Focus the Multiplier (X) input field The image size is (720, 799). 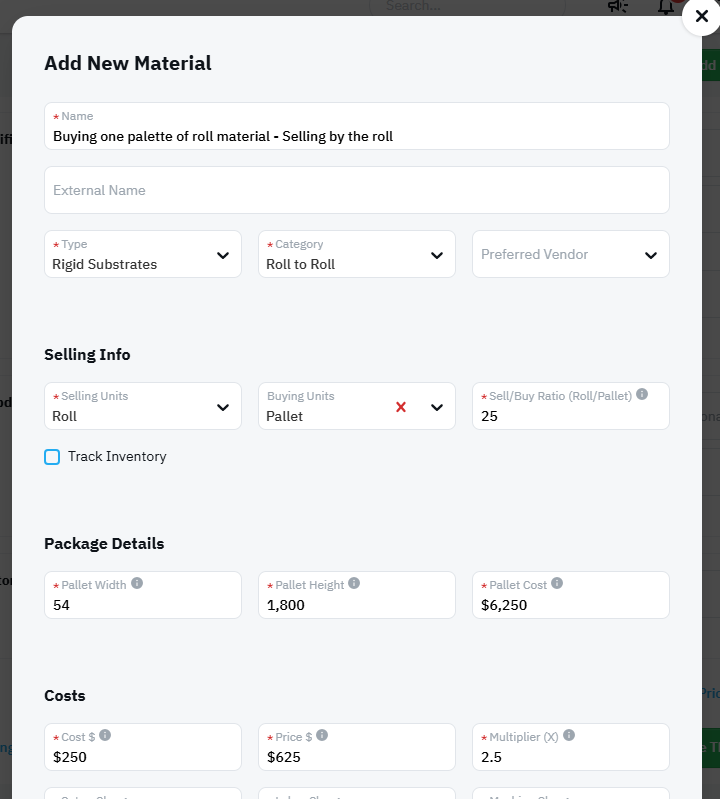click(571, 757)
